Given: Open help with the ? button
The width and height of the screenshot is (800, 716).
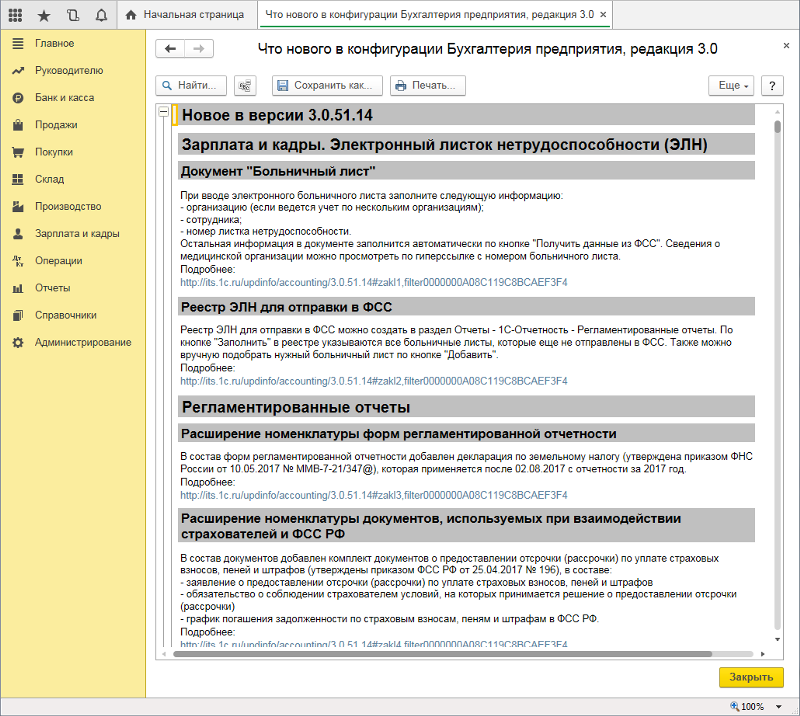Looking at the screenshot, I should pos(772,86).
